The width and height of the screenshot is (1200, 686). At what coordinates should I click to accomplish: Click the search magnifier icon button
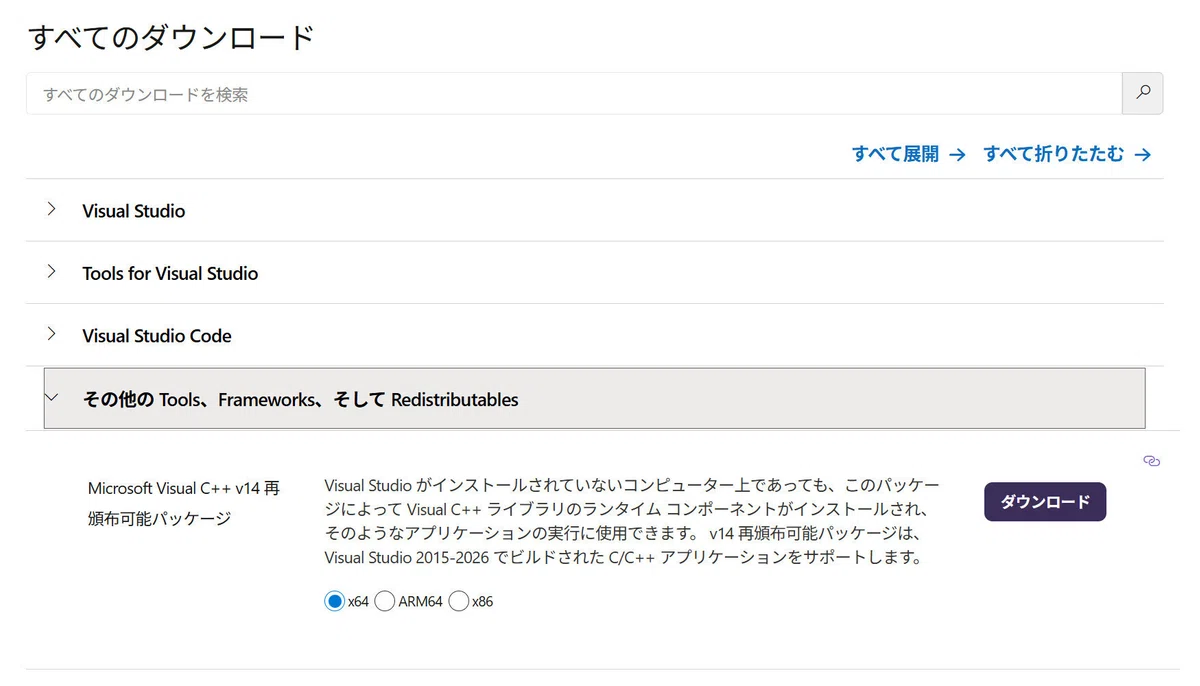(x=1143, y=93)
